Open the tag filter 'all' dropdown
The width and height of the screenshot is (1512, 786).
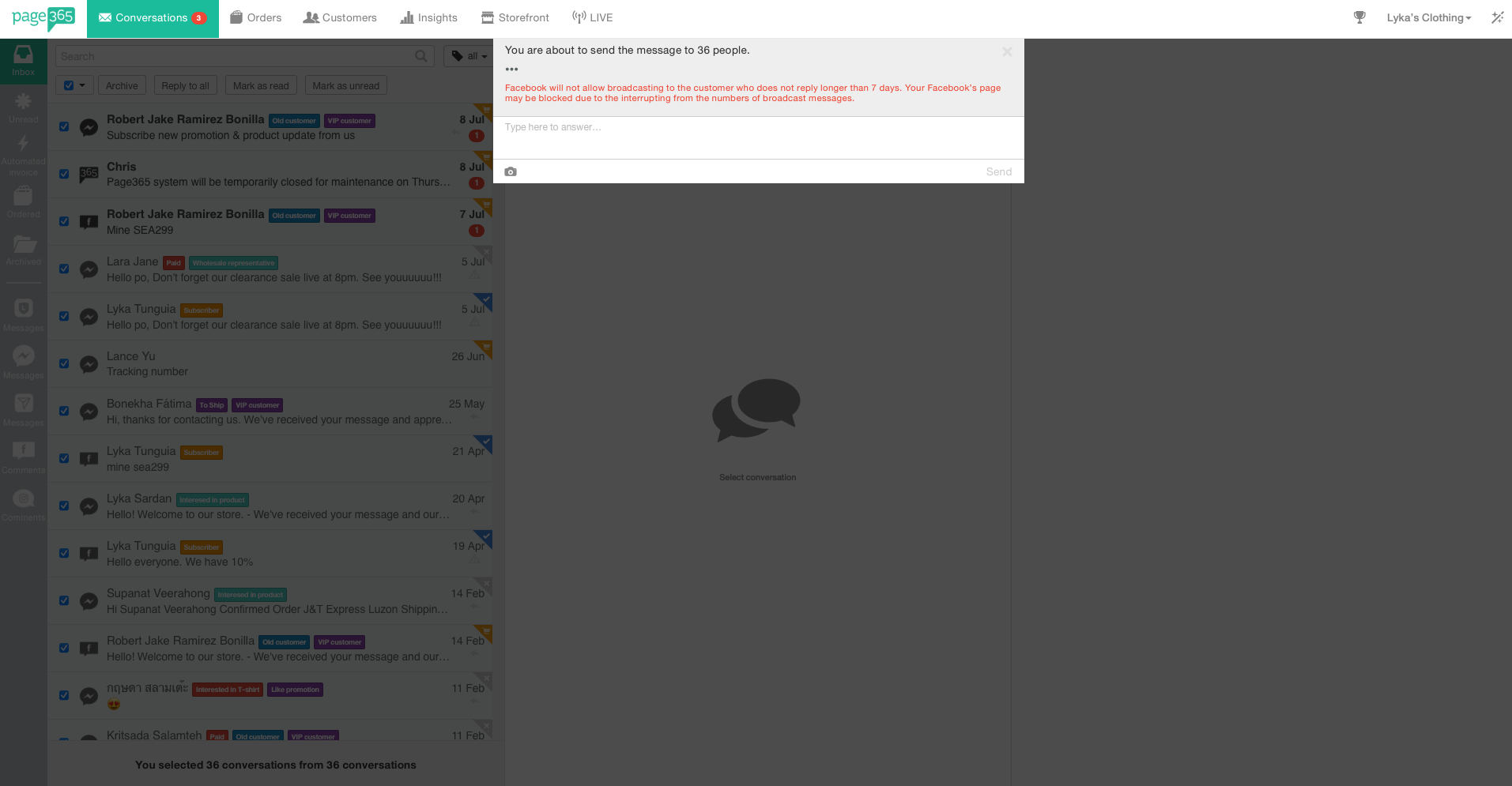pyautogui.click(x=469, y=56)
